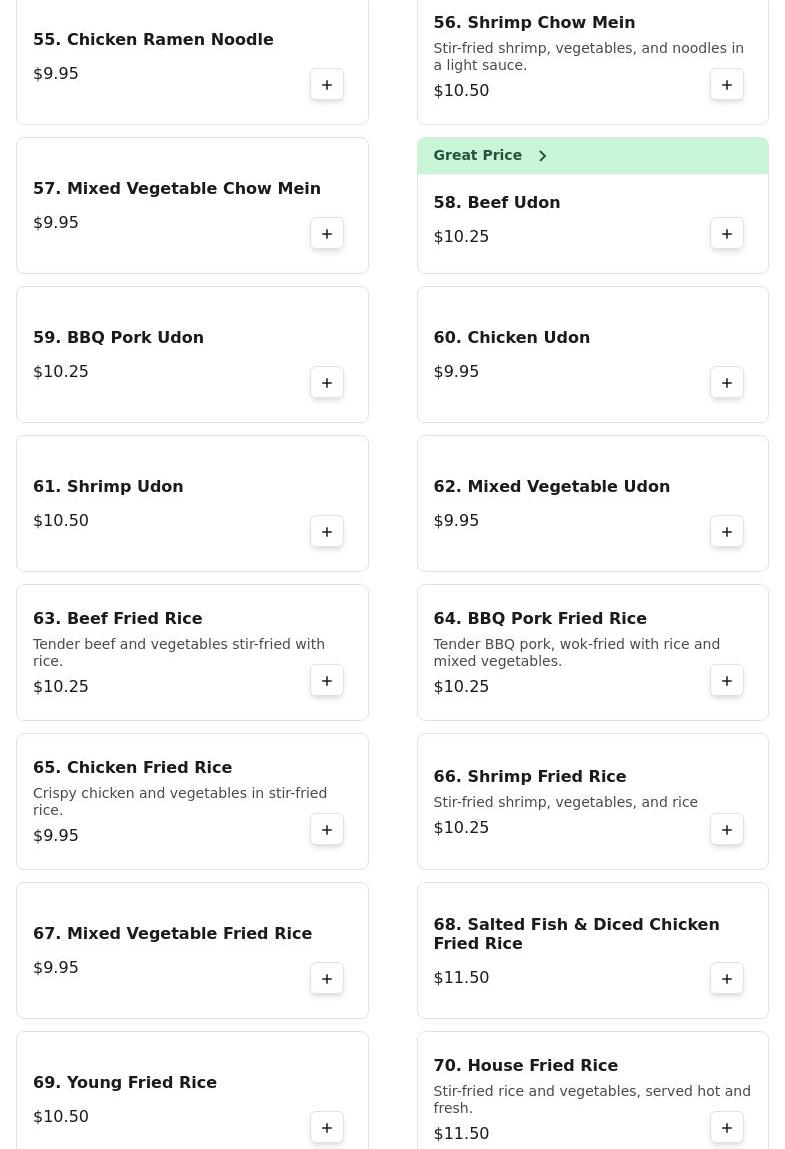Add Mixed Vegetable Chow Mein to cart
The width and height of the screenshot is (785, 1149).
[x=327, y=234]
